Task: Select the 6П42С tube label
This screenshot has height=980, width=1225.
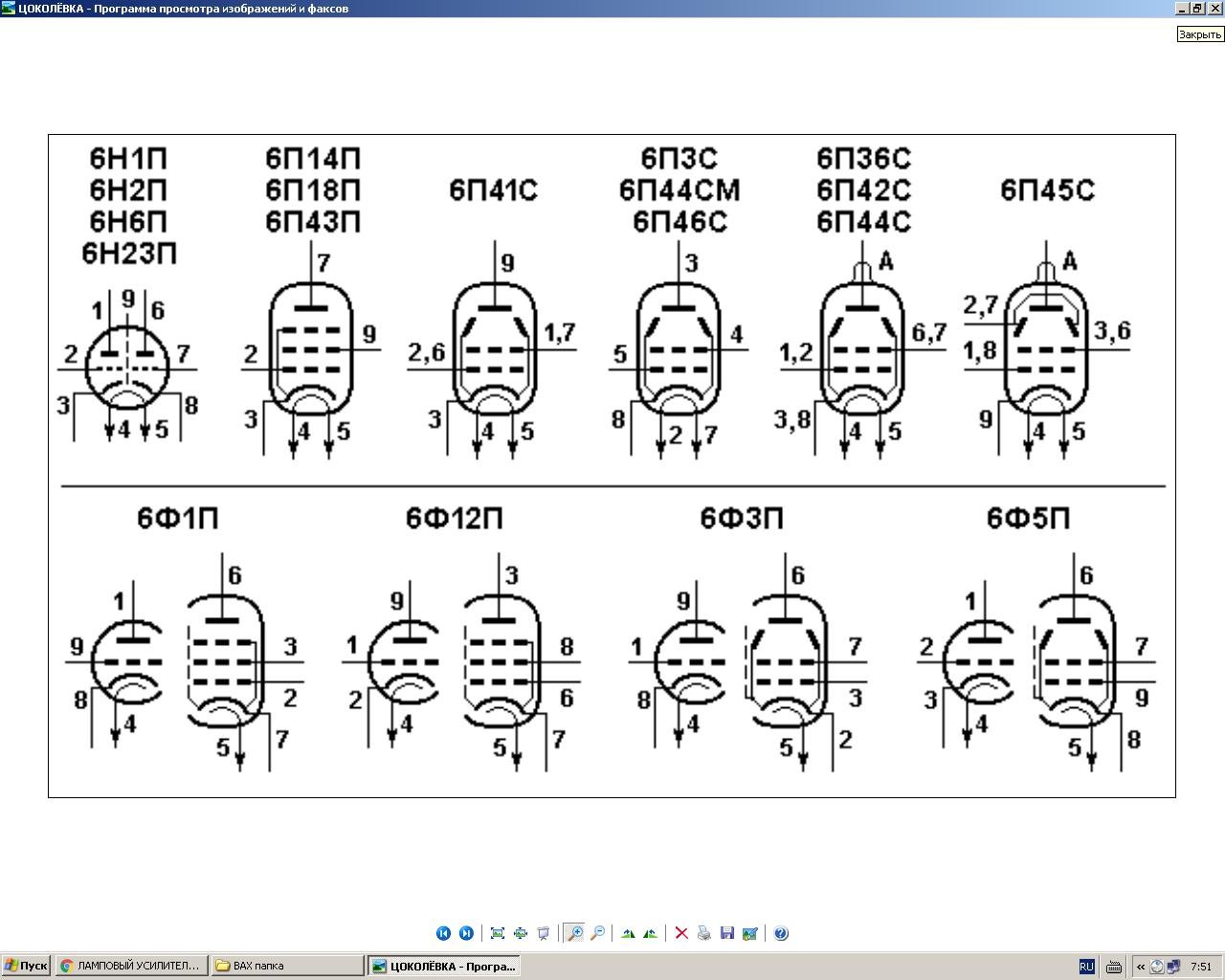Action: [863, 190]
